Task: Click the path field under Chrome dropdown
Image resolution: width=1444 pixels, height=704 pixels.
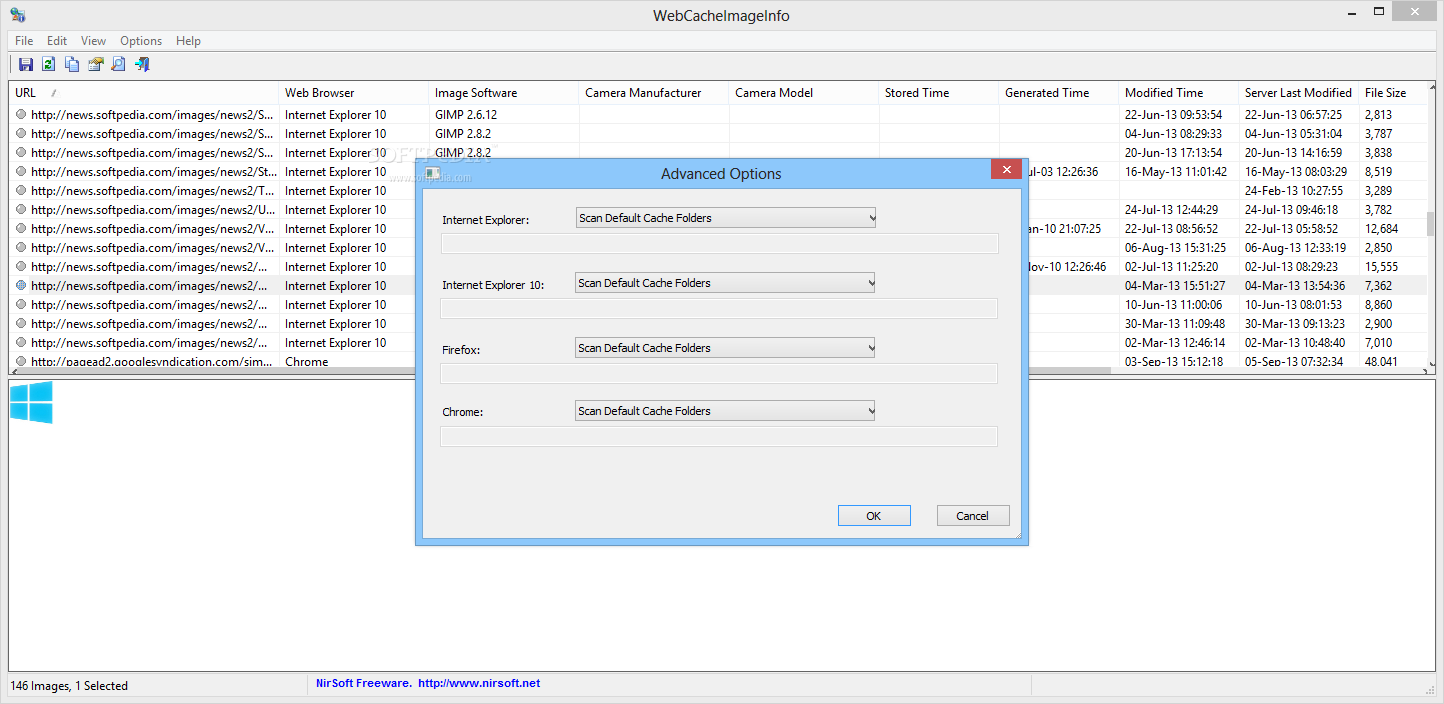Action: [719, 437]
